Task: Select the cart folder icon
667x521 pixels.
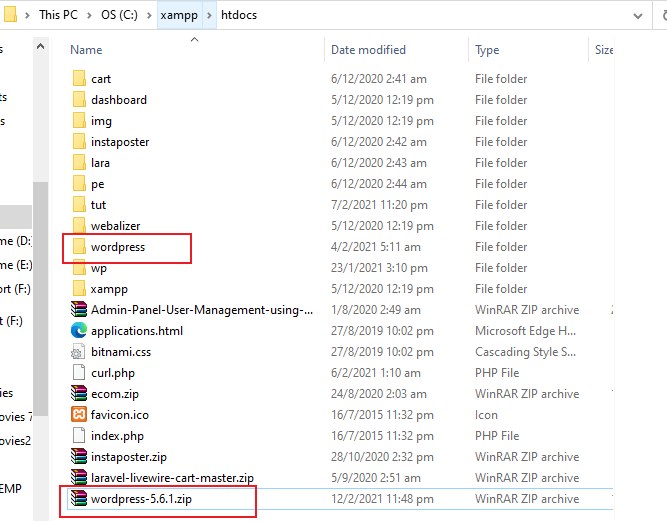Action: click(79, 79)
